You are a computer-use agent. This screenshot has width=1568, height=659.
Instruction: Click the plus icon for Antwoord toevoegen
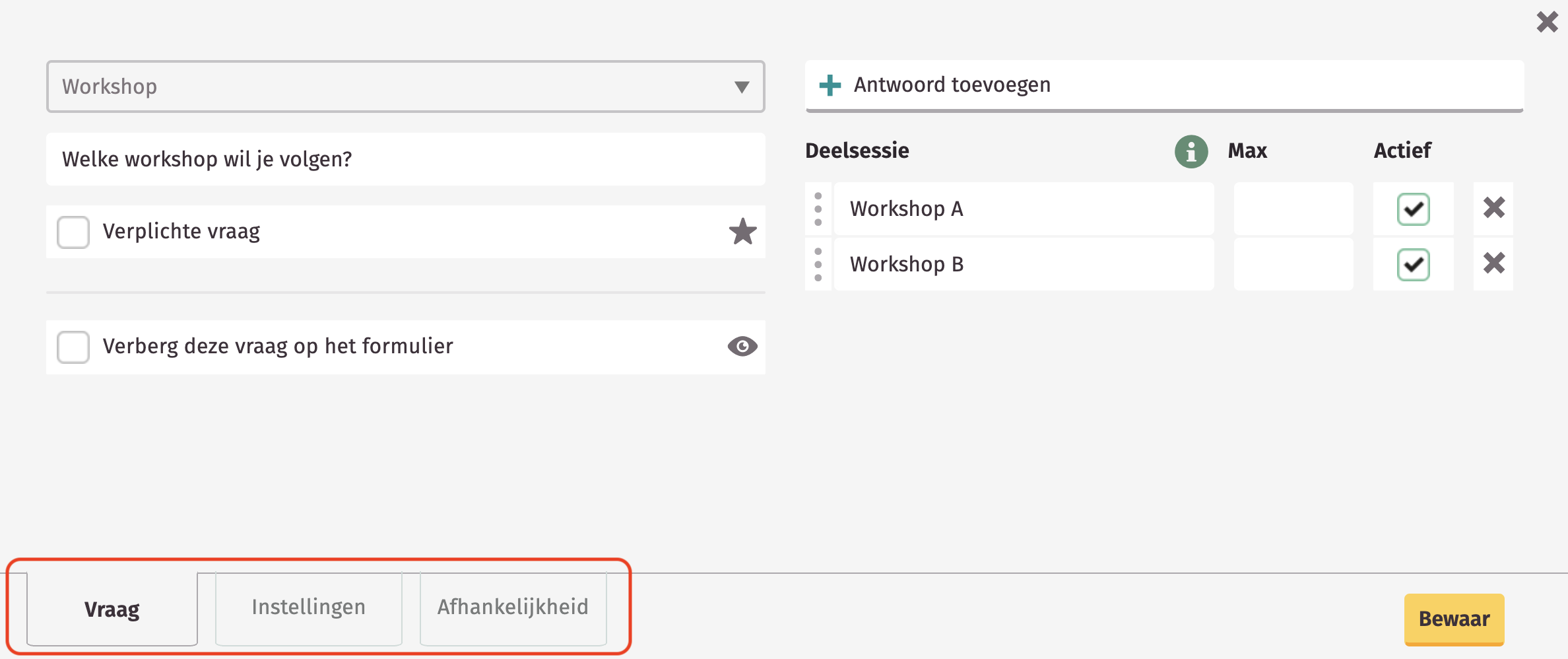[830, 85]
